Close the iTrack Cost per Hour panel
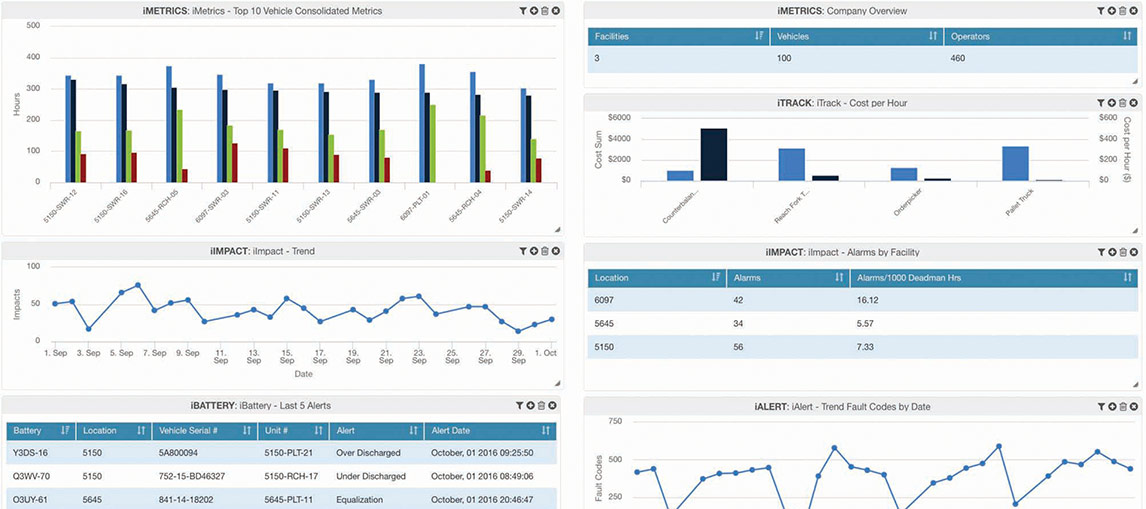 pyautogui.click(x=1133, y=103)
